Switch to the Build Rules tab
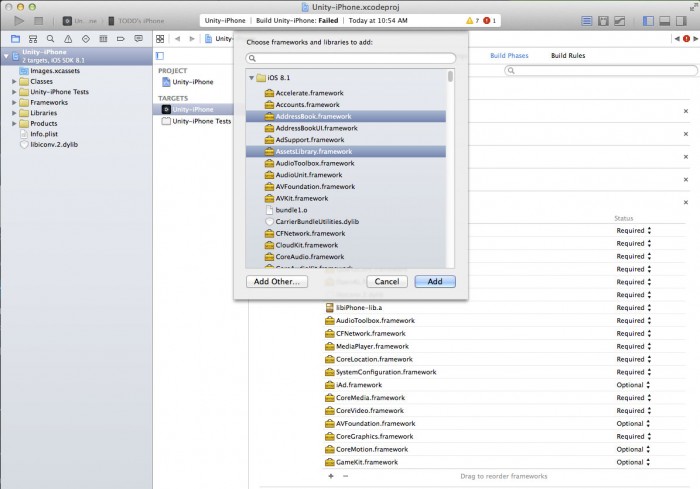 coord(568,55)
